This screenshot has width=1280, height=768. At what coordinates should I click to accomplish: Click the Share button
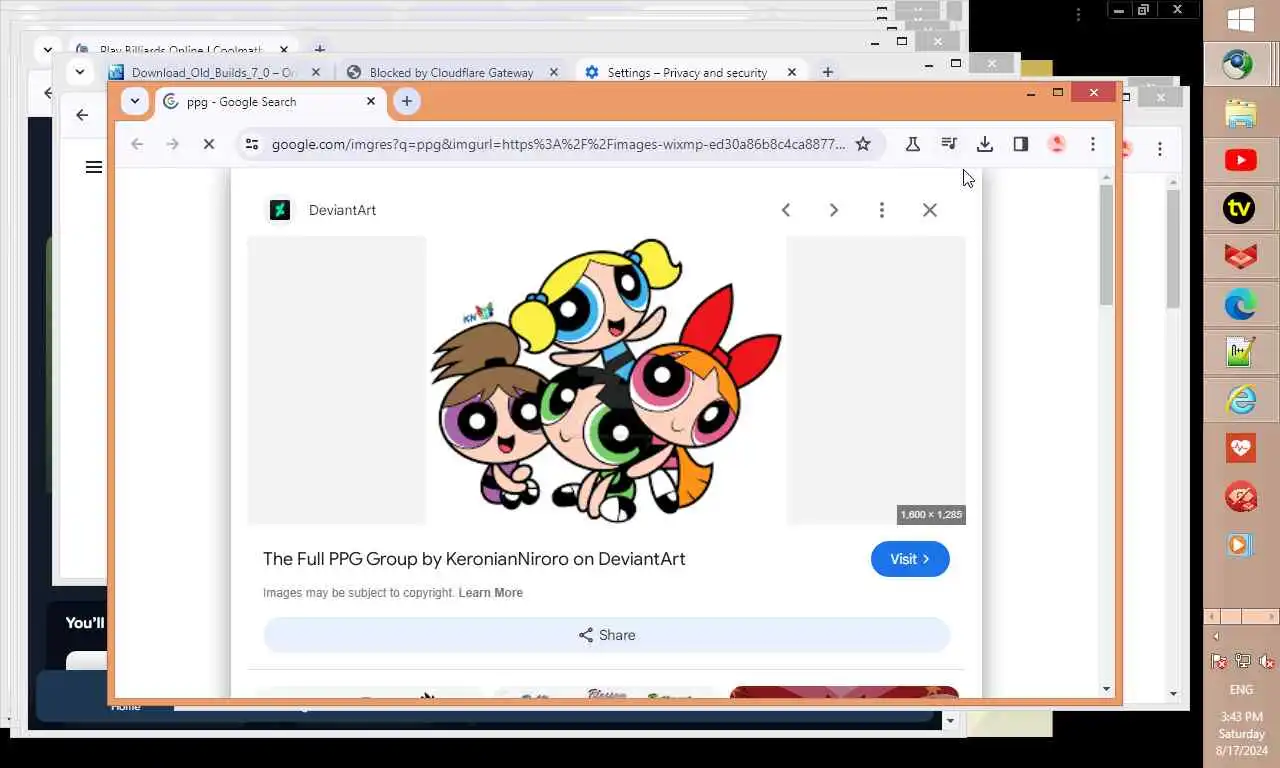[x=606, y=635]
